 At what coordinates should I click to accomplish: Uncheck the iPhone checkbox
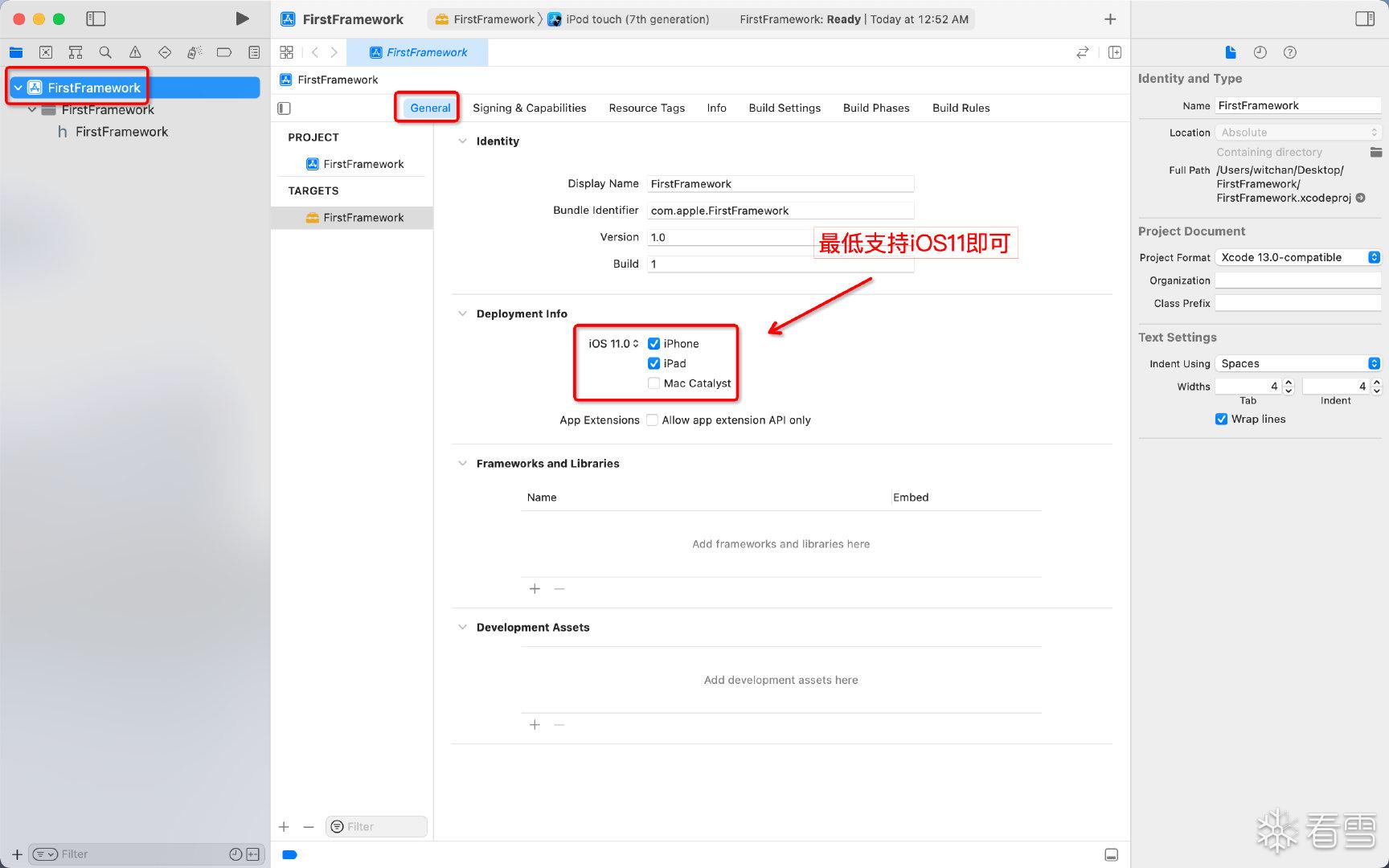click(654, 343)
